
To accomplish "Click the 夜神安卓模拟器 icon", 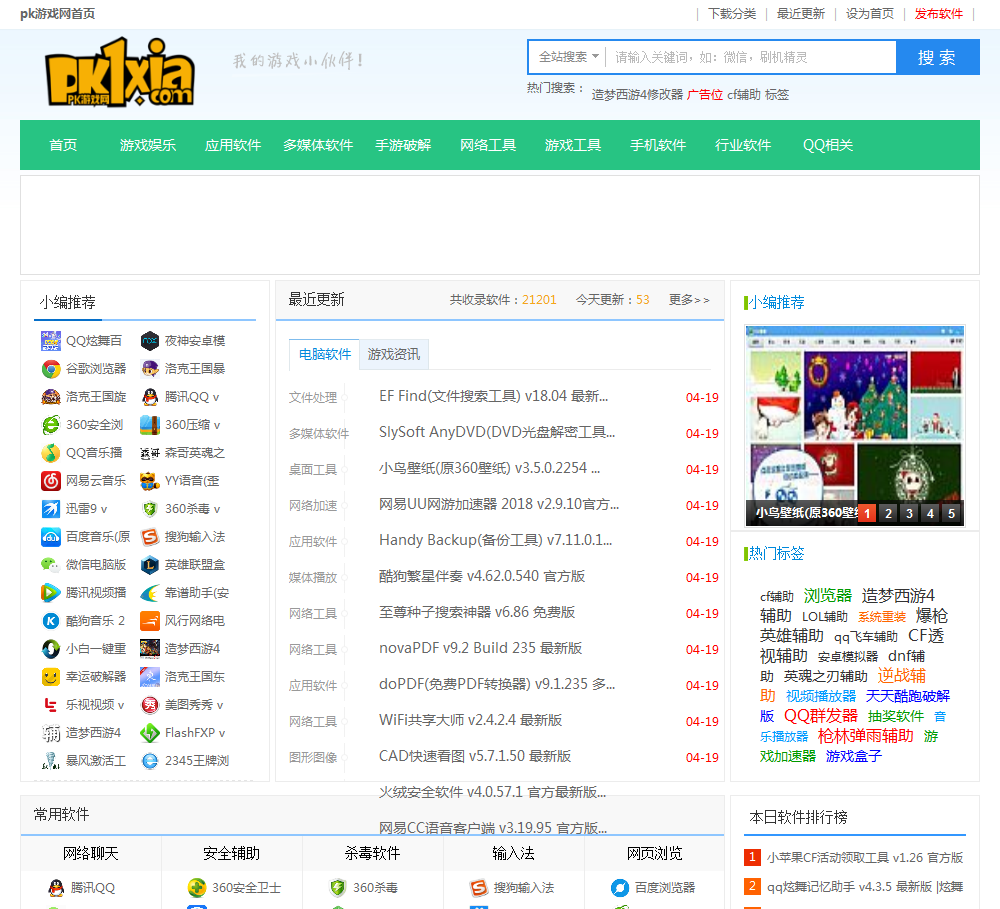I will 150,341.
